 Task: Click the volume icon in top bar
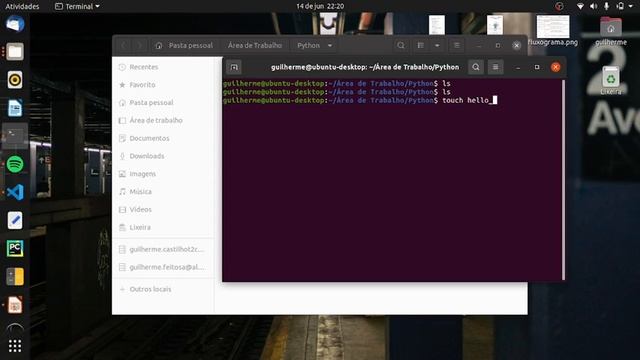pyautogui.click(x=593, y=6)
